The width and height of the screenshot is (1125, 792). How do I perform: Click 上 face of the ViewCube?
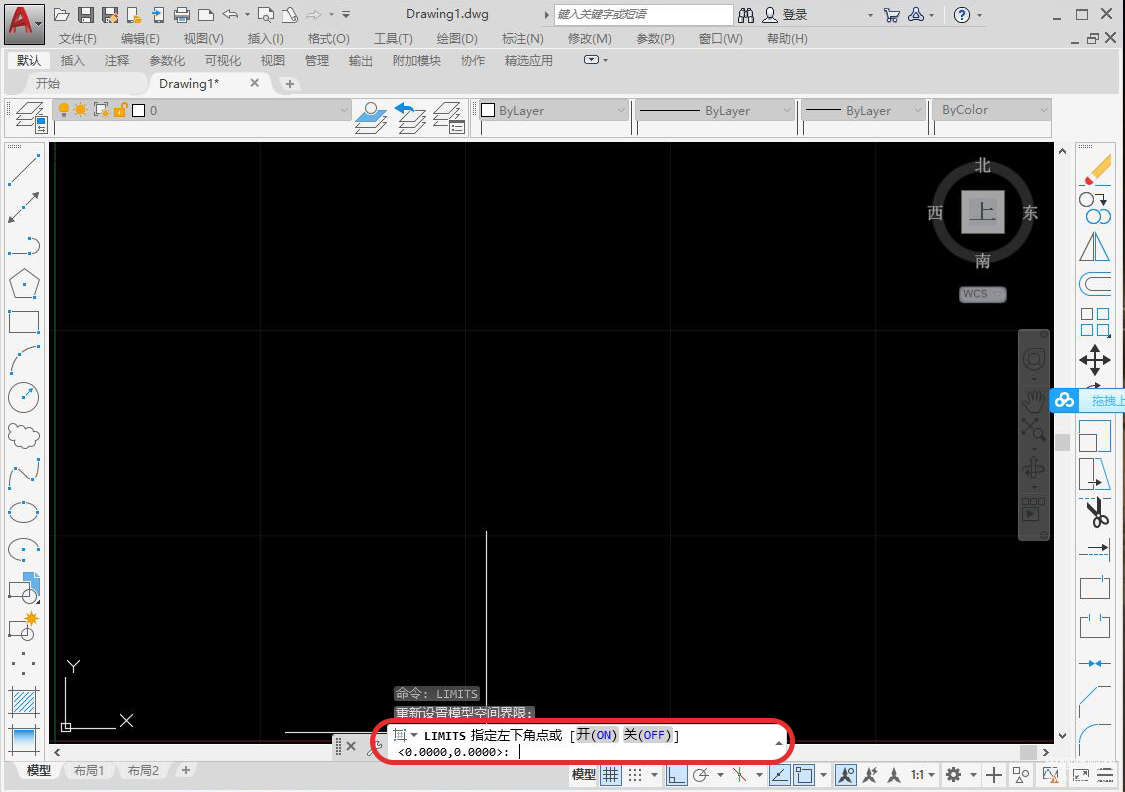point(983,212)
